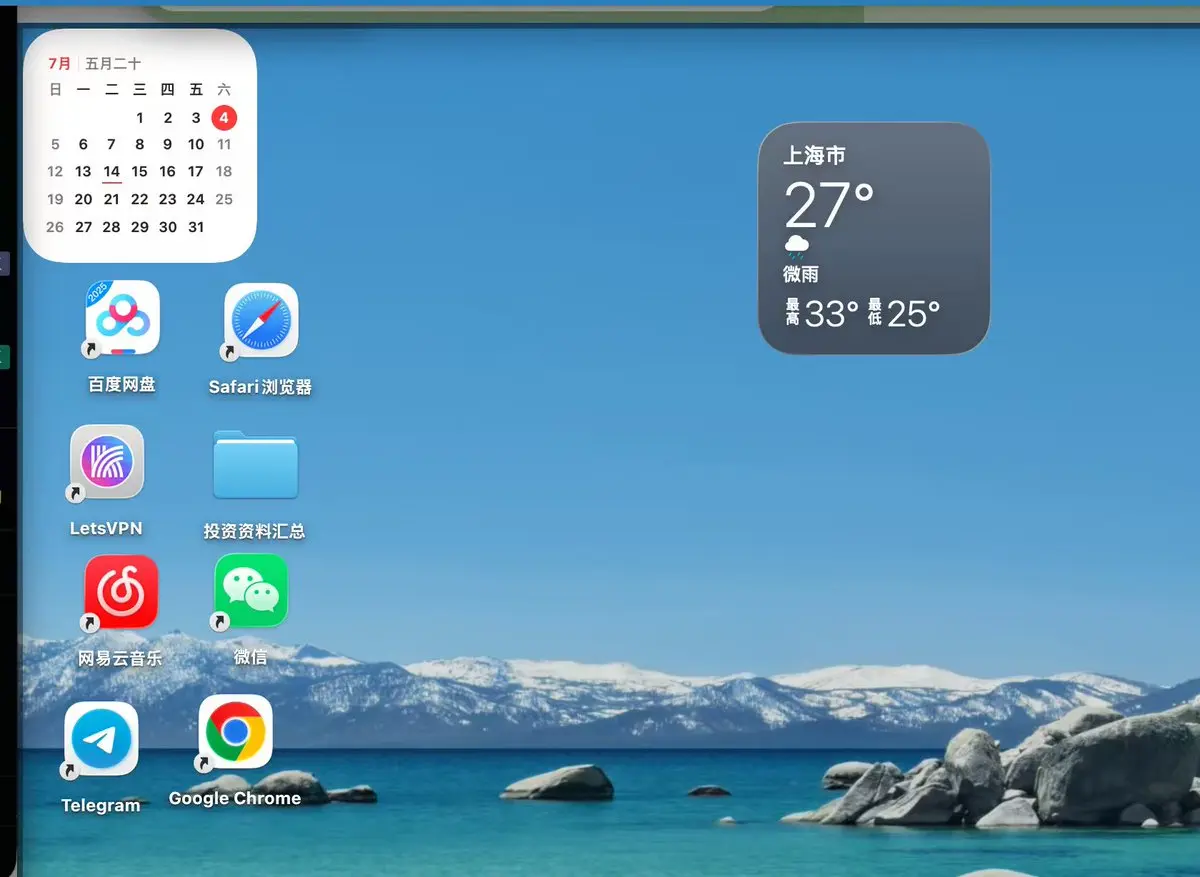Open the 网易云音乐 app icon
The image size is (1200, 877).
[x=121, y=591]
